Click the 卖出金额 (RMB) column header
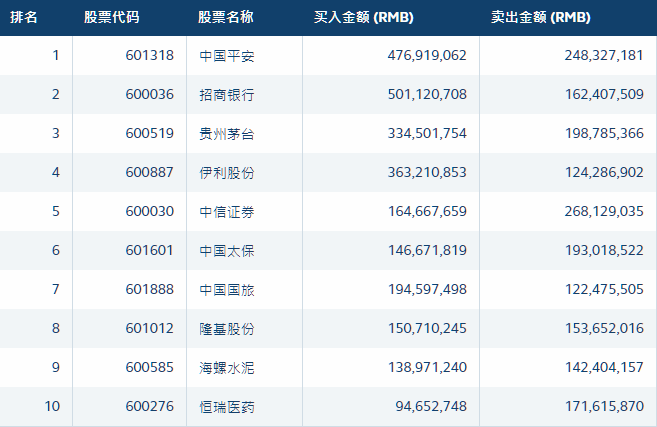 click(541, 17)
